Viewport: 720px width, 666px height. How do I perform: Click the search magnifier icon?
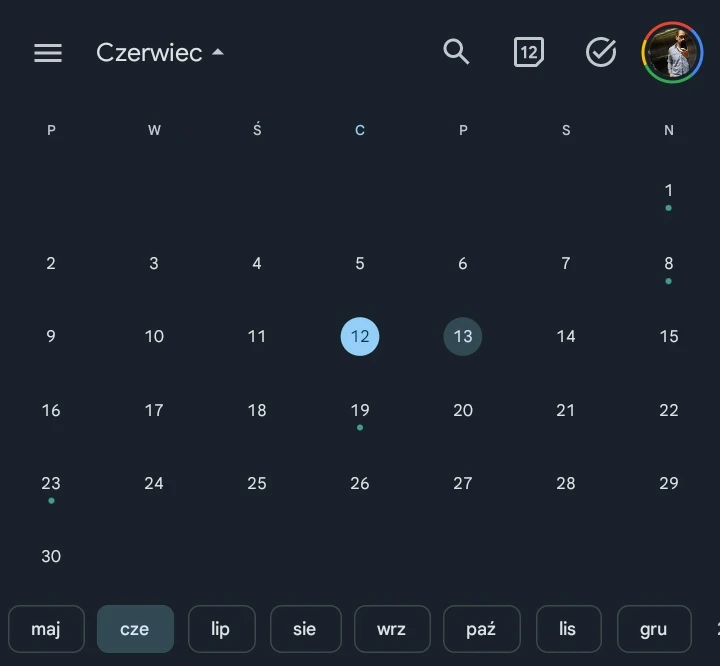coord(456,52)
